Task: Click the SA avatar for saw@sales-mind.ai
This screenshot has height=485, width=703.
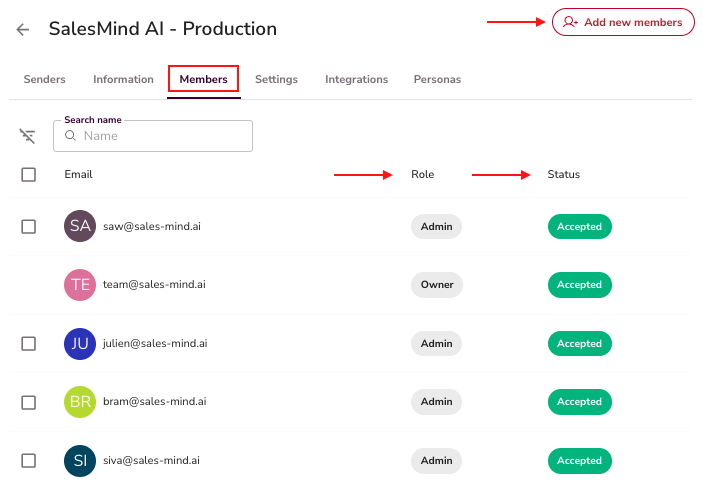Action: pos(80,226)
